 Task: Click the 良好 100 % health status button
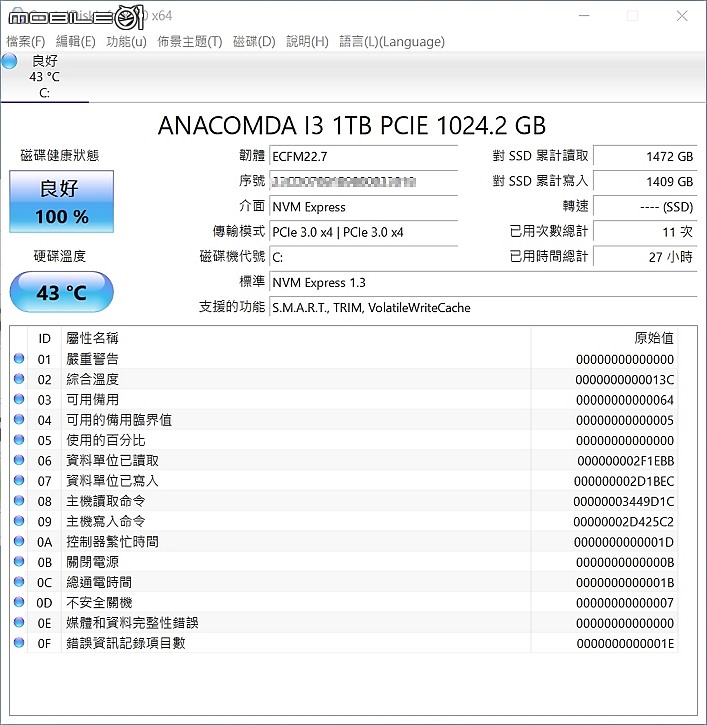click(62, 202)
